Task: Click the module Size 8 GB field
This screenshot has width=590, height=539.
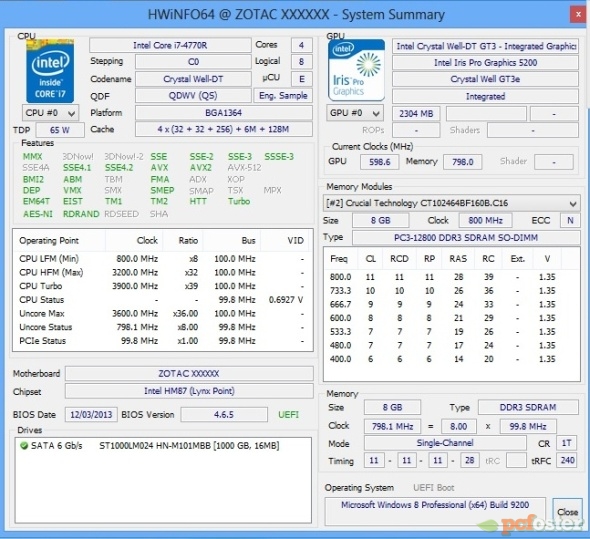Action: pos(380,221)
